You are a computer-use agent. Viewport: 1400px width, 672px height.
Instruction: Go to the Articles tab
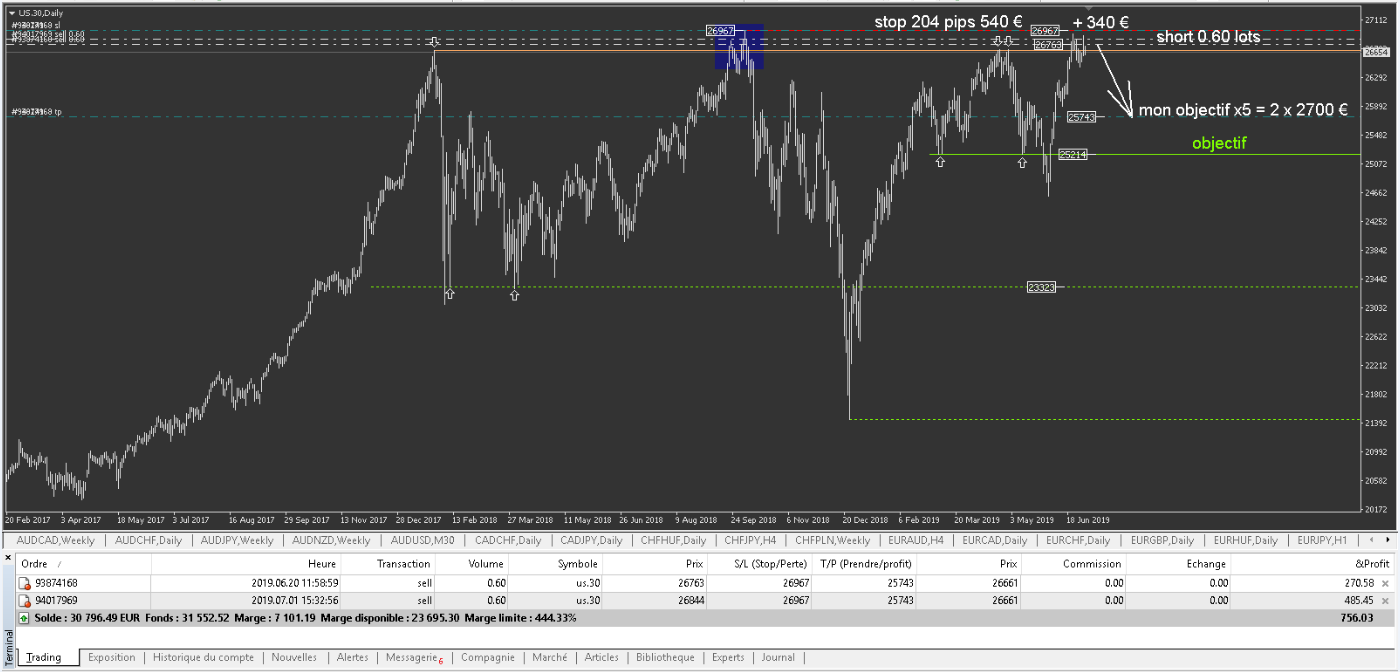click(601, 657)
